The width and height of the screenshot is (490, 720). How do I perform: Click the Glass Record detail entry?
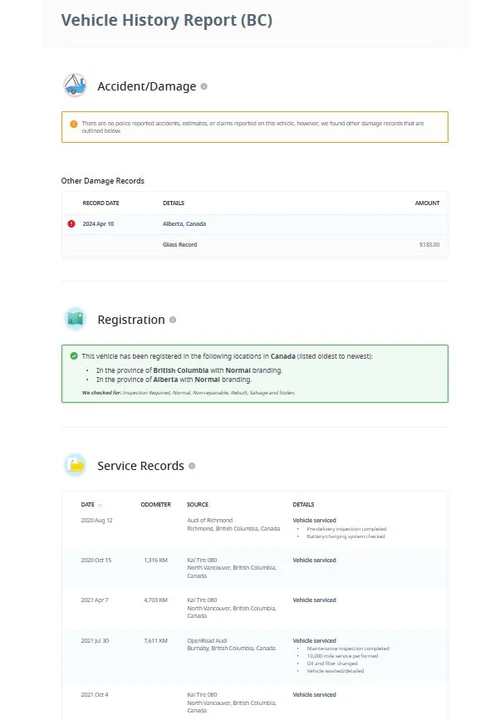[x=180, y=245]
